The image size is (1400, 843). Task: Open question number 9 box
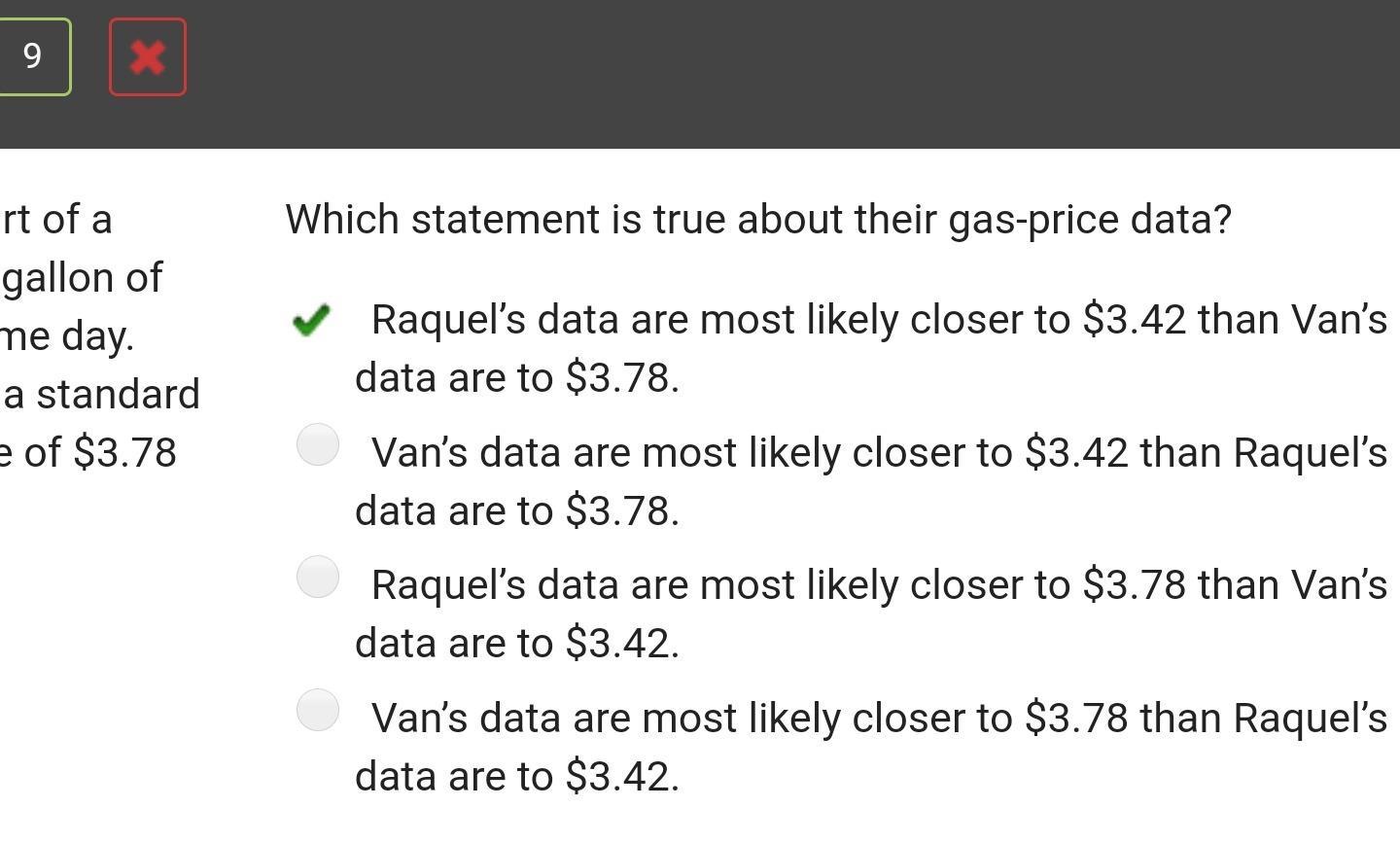click(x=34, y=57)
